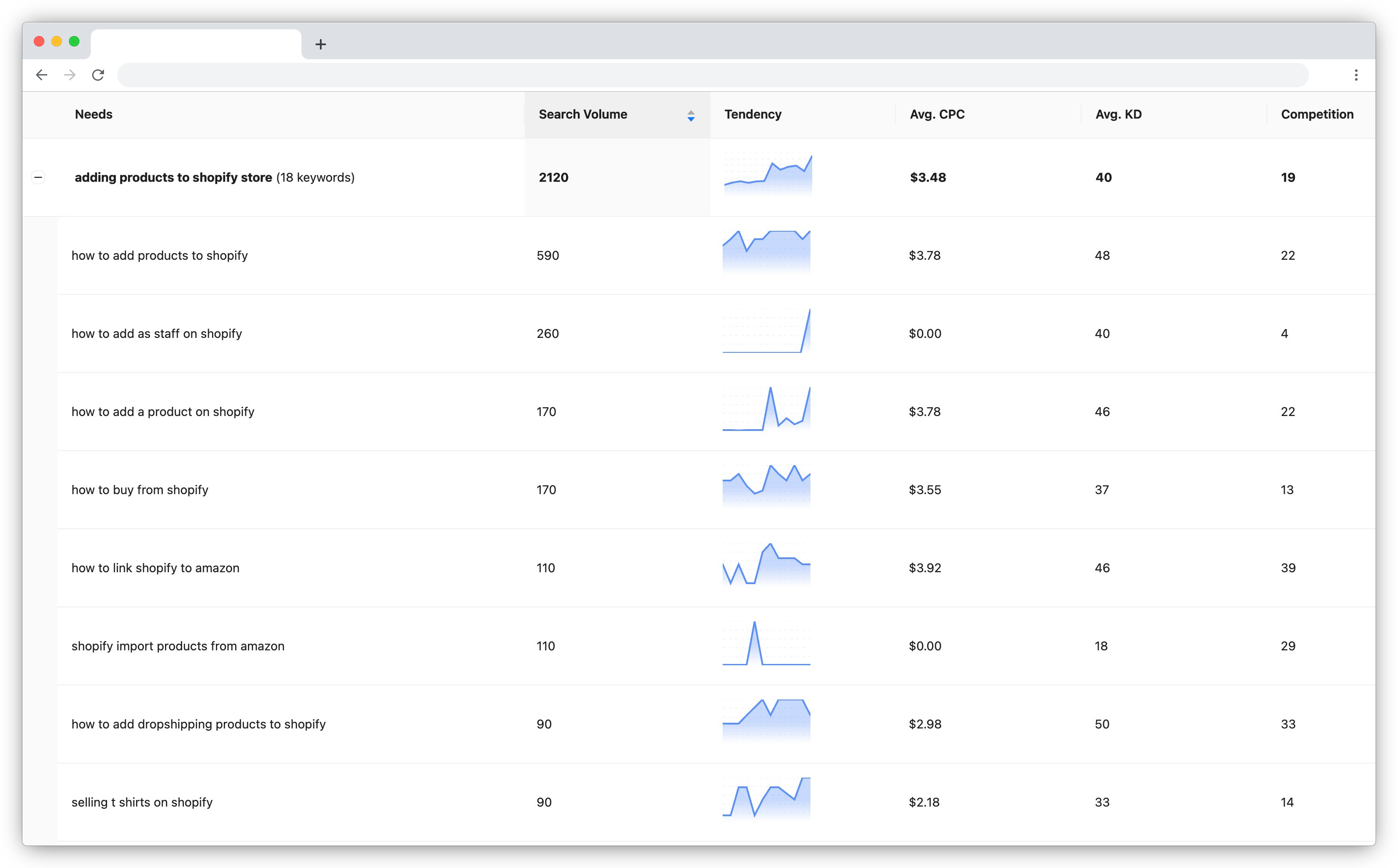Screen dimensions: 1398x868
Task: Open trend chart for how to add as staff on shopify
Action: point(766,331)
